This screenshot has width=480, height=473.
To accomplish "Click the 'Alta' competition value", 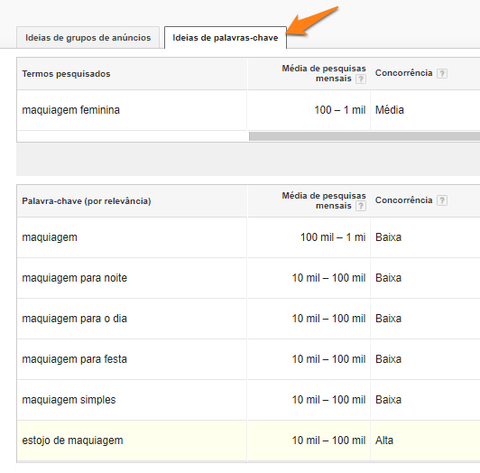I will click(384, 441).
